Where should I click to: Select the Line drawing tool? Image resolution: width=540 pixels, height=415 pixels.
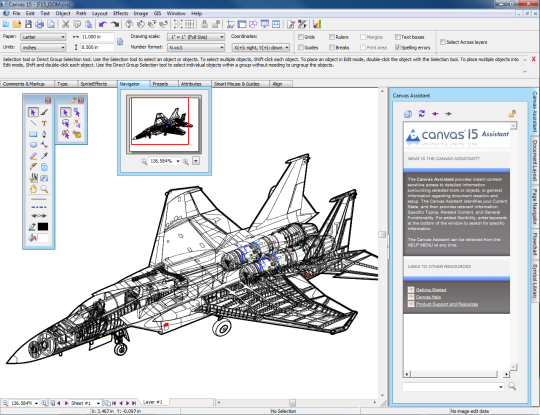(33, 123)
